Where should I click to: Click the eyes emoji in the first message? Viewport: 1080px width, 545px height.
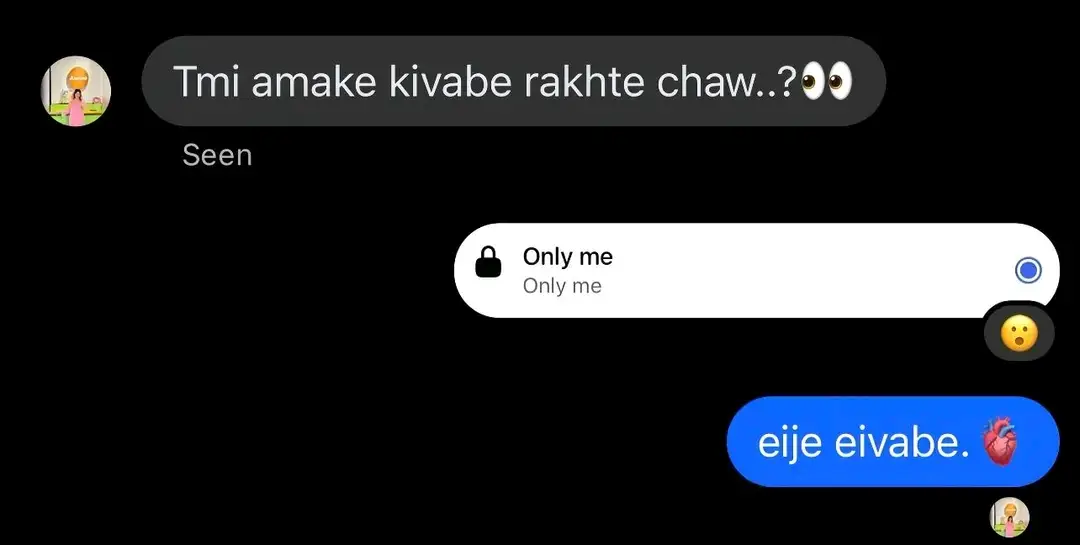coord(827,81)
